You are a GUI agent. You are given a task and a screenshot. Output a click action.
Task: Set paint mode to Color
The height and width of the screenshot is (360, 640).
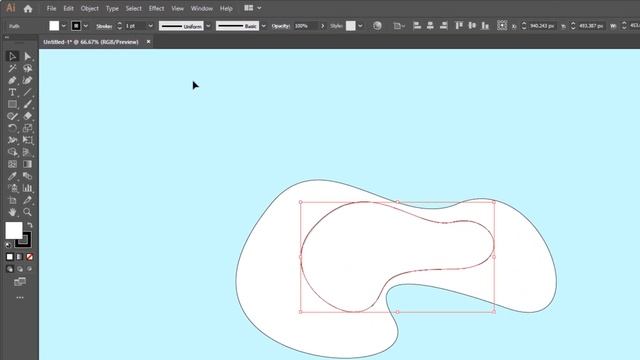point(10,257)
